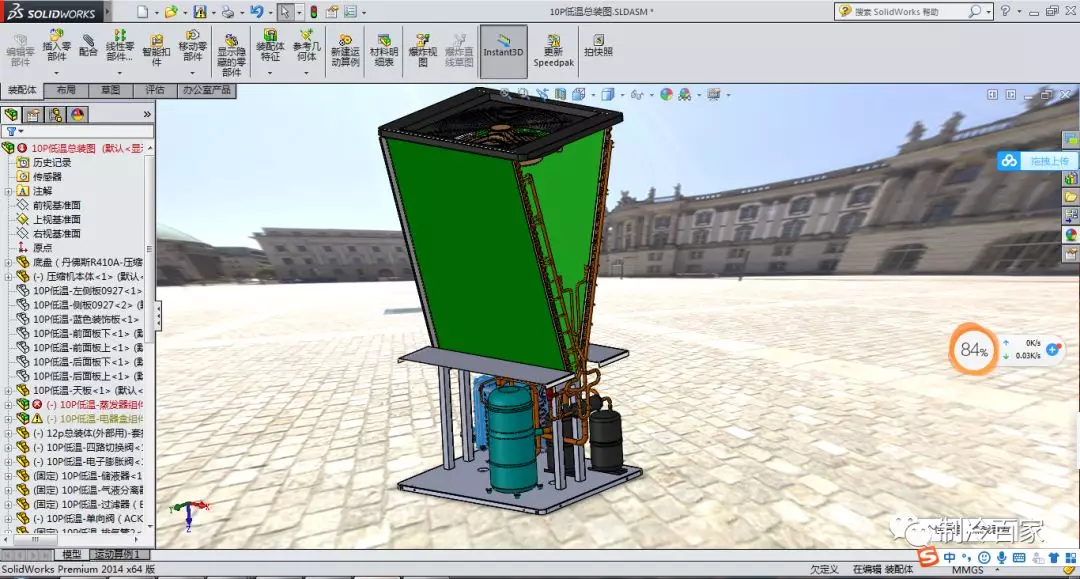1080x579 pixels.
Task: Select 上视基准面 (Top Plane) in the tree
Action: [x=56, y=220]
